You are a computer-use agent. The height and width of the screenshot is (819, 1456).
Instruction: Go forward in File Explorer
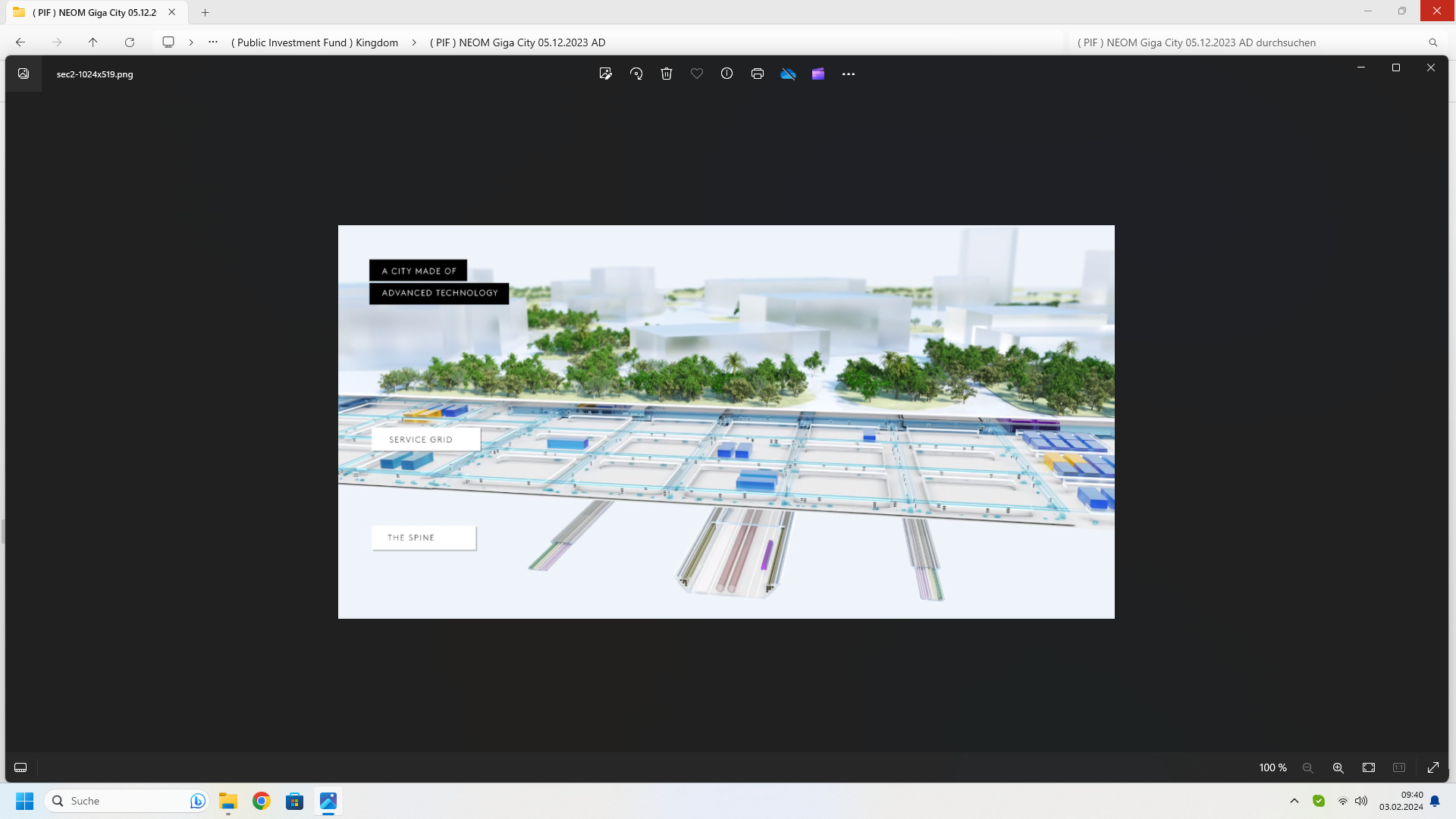pyautogui.click(x=57, y=42)
